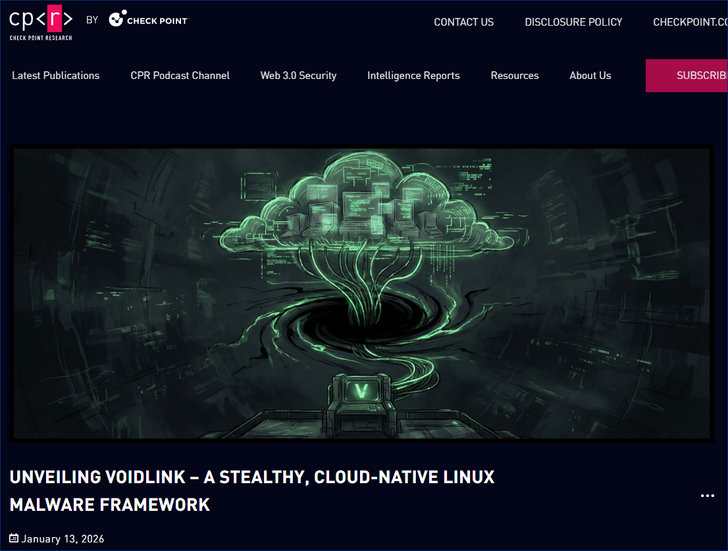Visit the CHECKPOINT.COM link
The width and height of the screenshot is (728, 551).
click(690, 22)
